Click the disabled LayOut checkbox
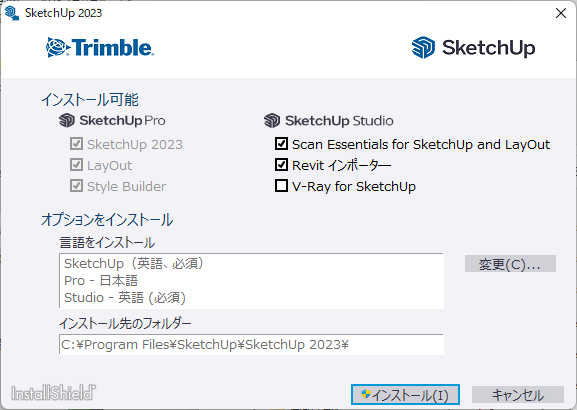Image resolution: width=577 pixels, height=410 pixels. tap(76, 165)
